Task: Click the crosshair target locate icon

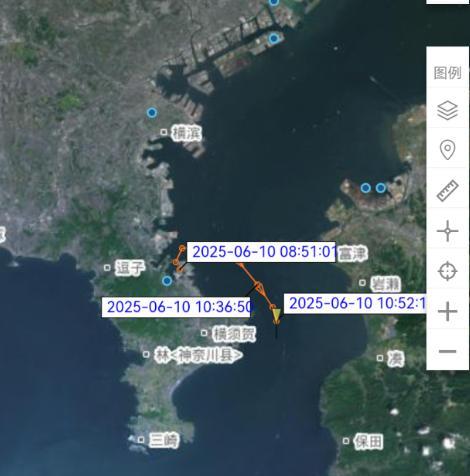Action: click(x=447, y=271)
